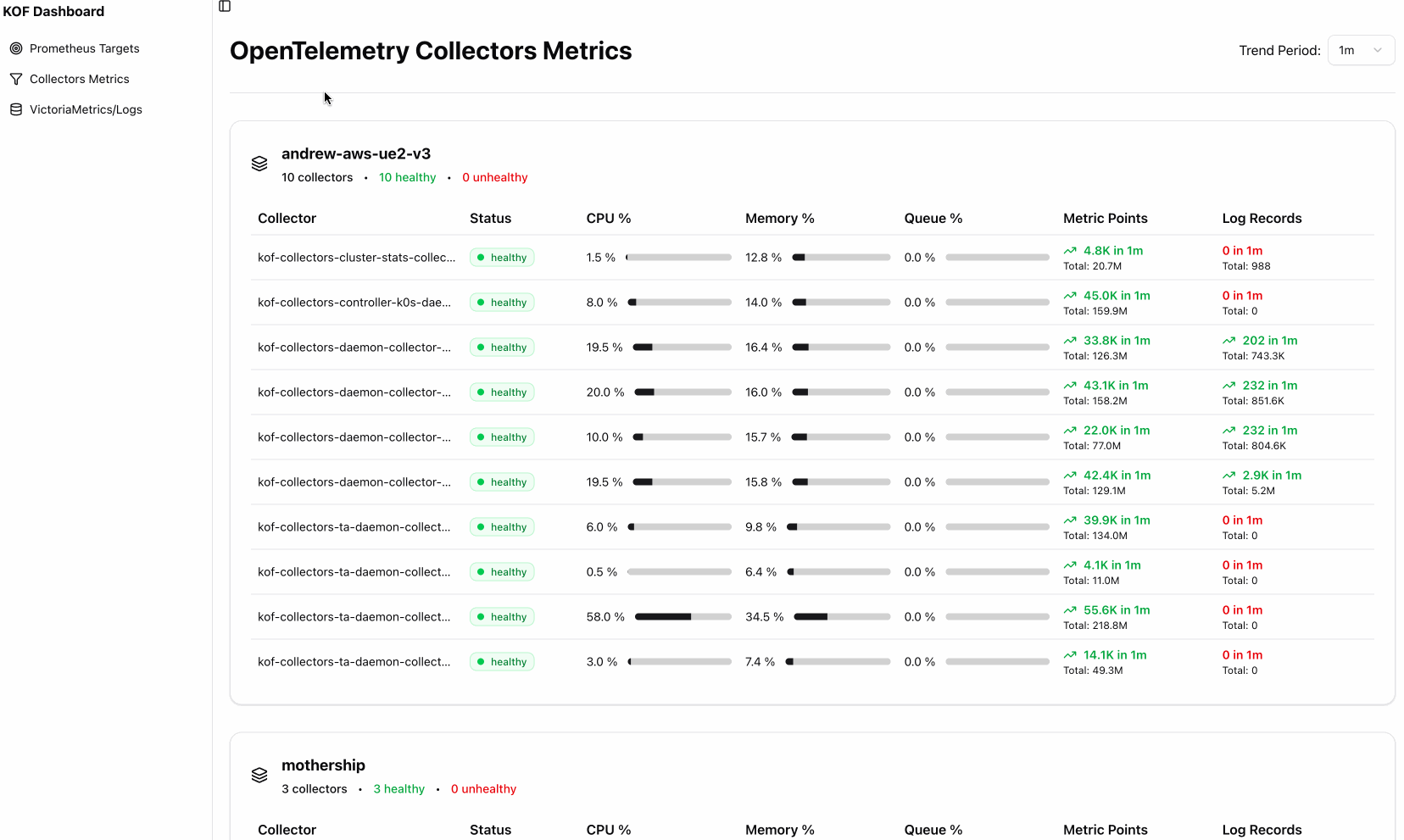Click the stack icon beside mothership
Image resolution: width=1404 pixels, height=840 pixels.
click(x=259, y=775)
